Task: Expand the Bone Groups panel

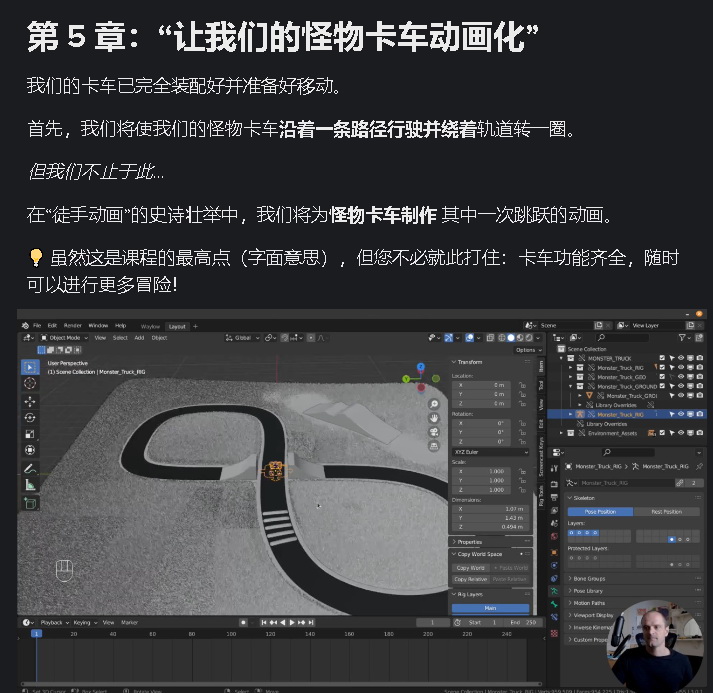Action: click(589, 579)
